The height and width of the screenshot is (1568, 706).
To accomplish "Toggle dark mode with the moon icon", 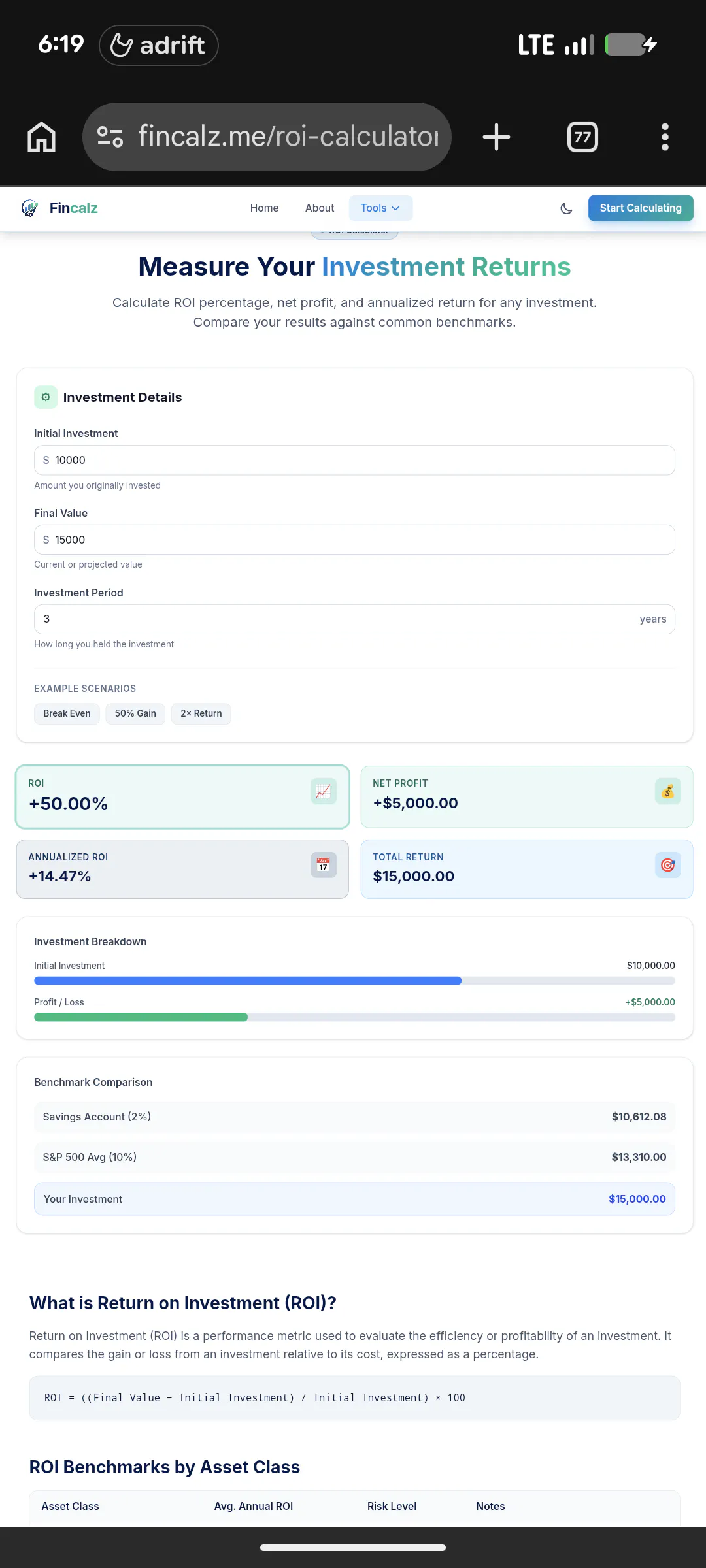I will tap(567, 208).
